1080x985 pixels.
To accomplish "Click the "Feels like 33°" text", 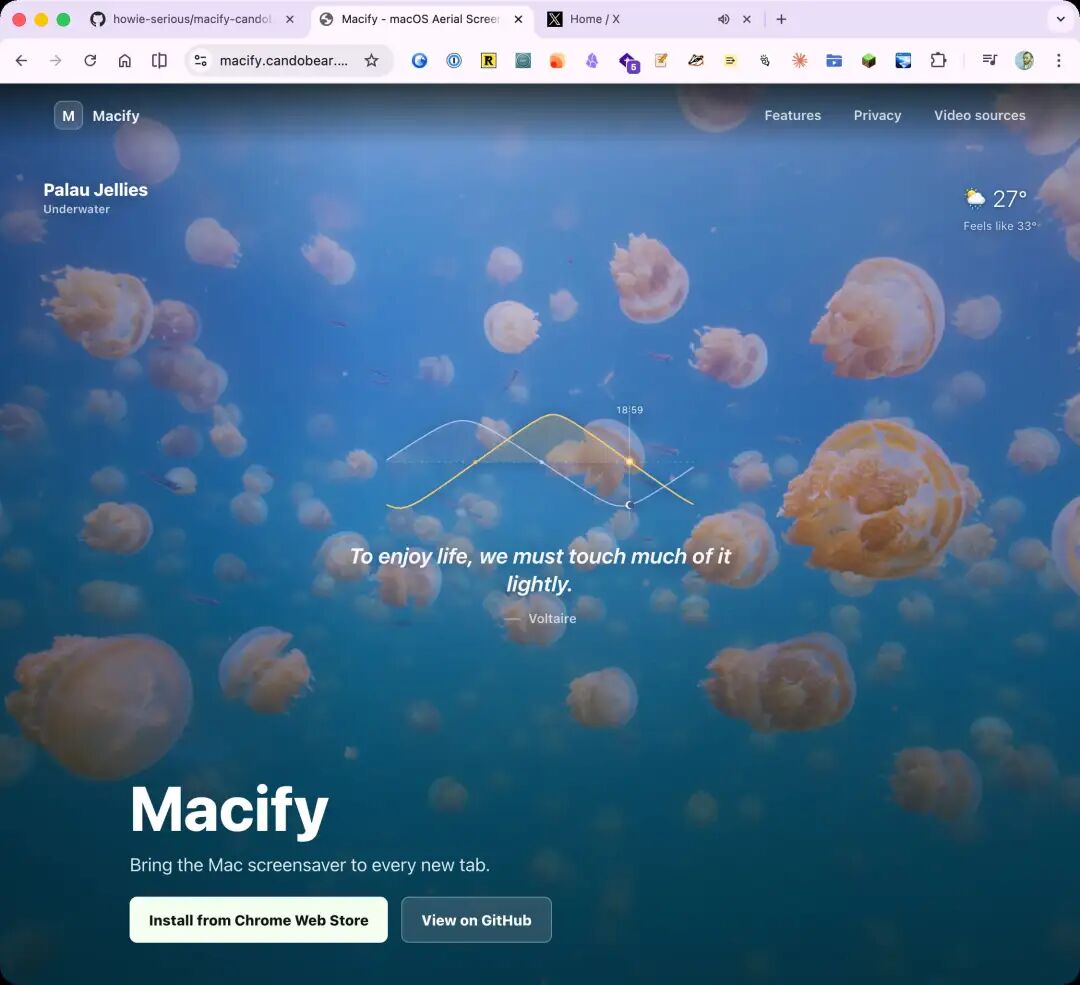I will pos(999,226).
